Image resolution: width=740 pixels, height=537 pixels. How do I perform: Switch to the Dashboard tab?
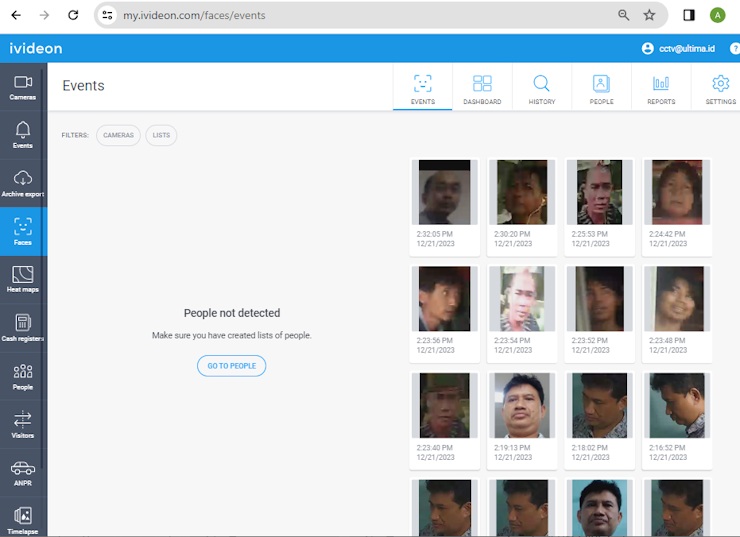[482, 88]
